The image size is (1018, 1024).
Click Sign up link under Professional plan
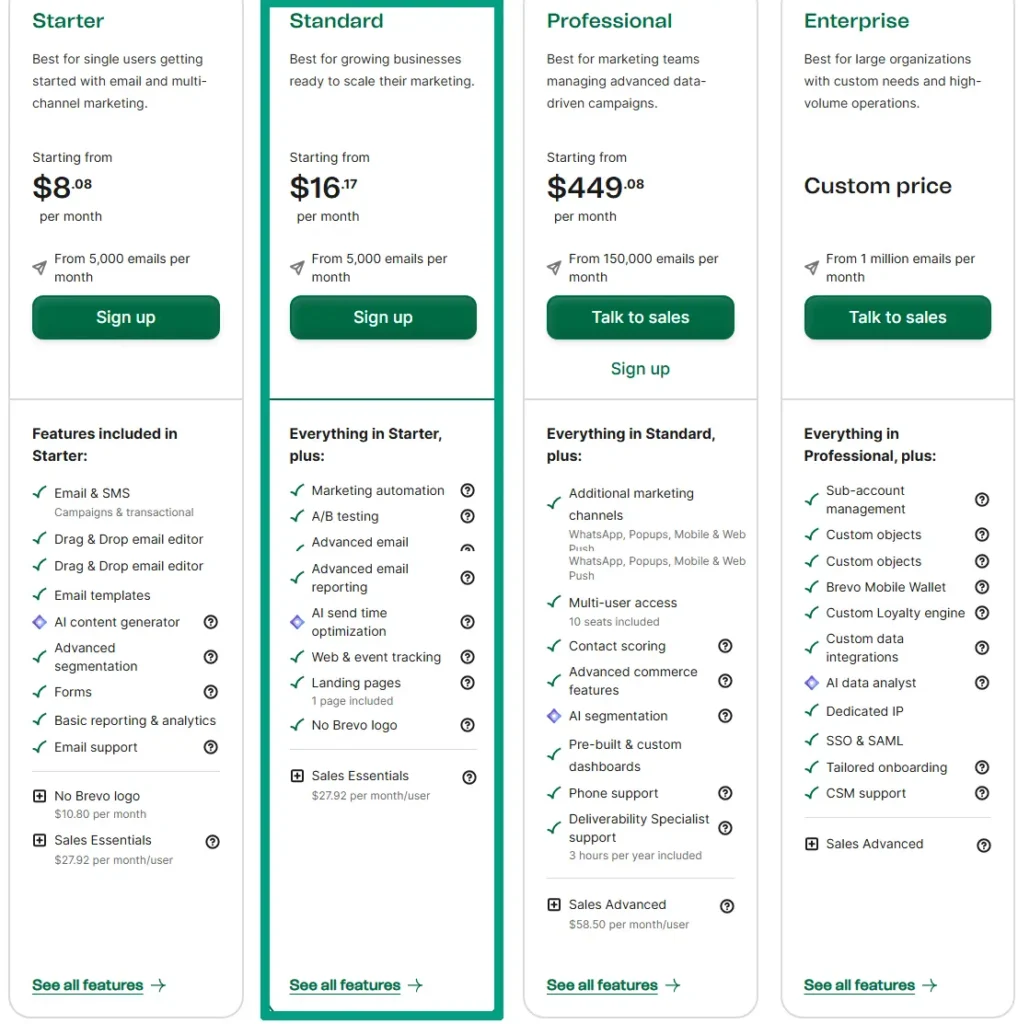point(640,369)
